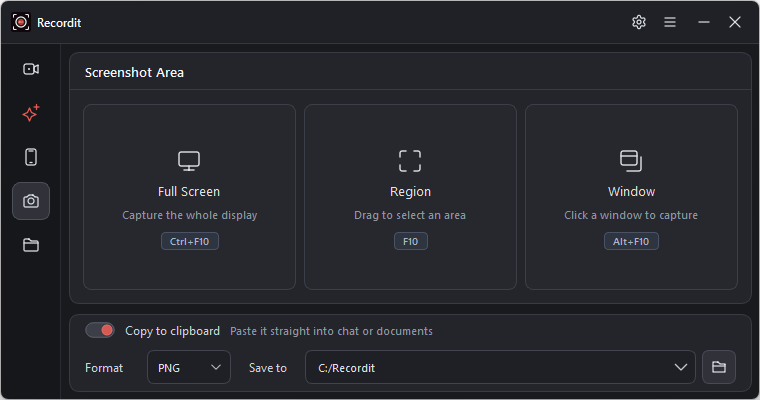Open the files folder sidebar icon
This screenshot has height=400, width=760.
(31, 245)
